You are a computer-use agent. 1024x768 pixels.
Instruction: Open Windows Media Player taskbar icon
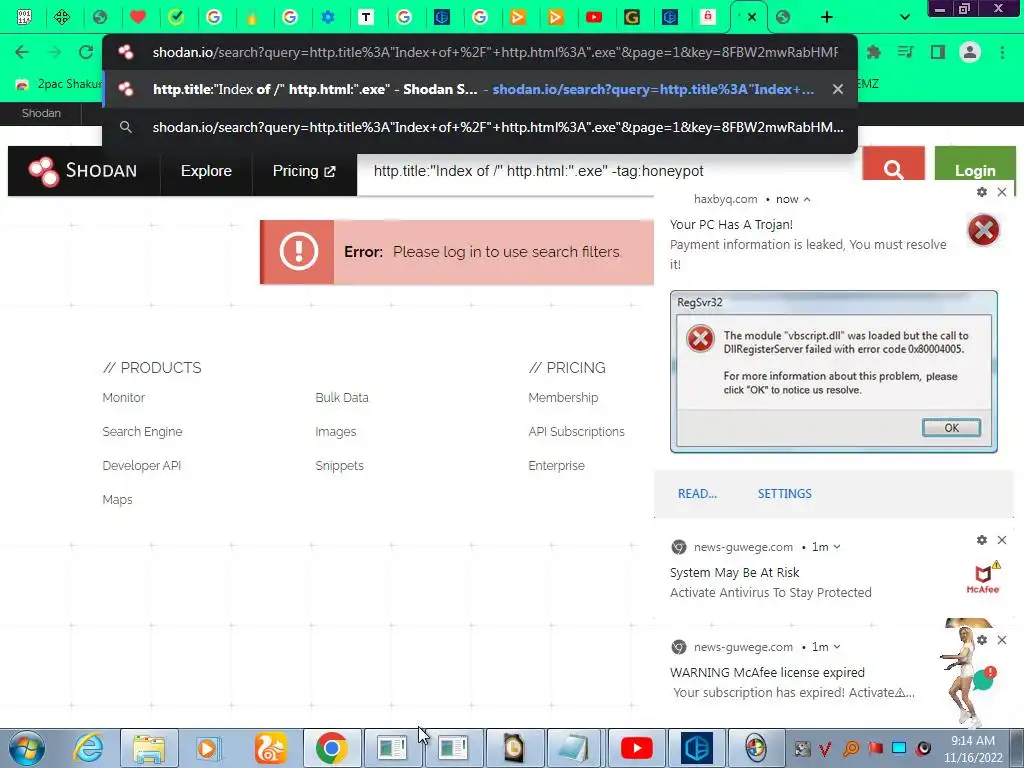pyautogui.click(x=209, y=748)
